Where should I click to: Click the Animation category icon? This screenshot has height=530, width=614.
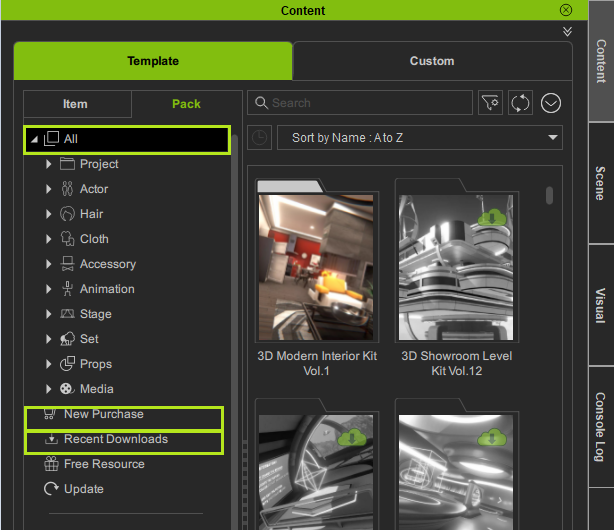pos(67,289)
